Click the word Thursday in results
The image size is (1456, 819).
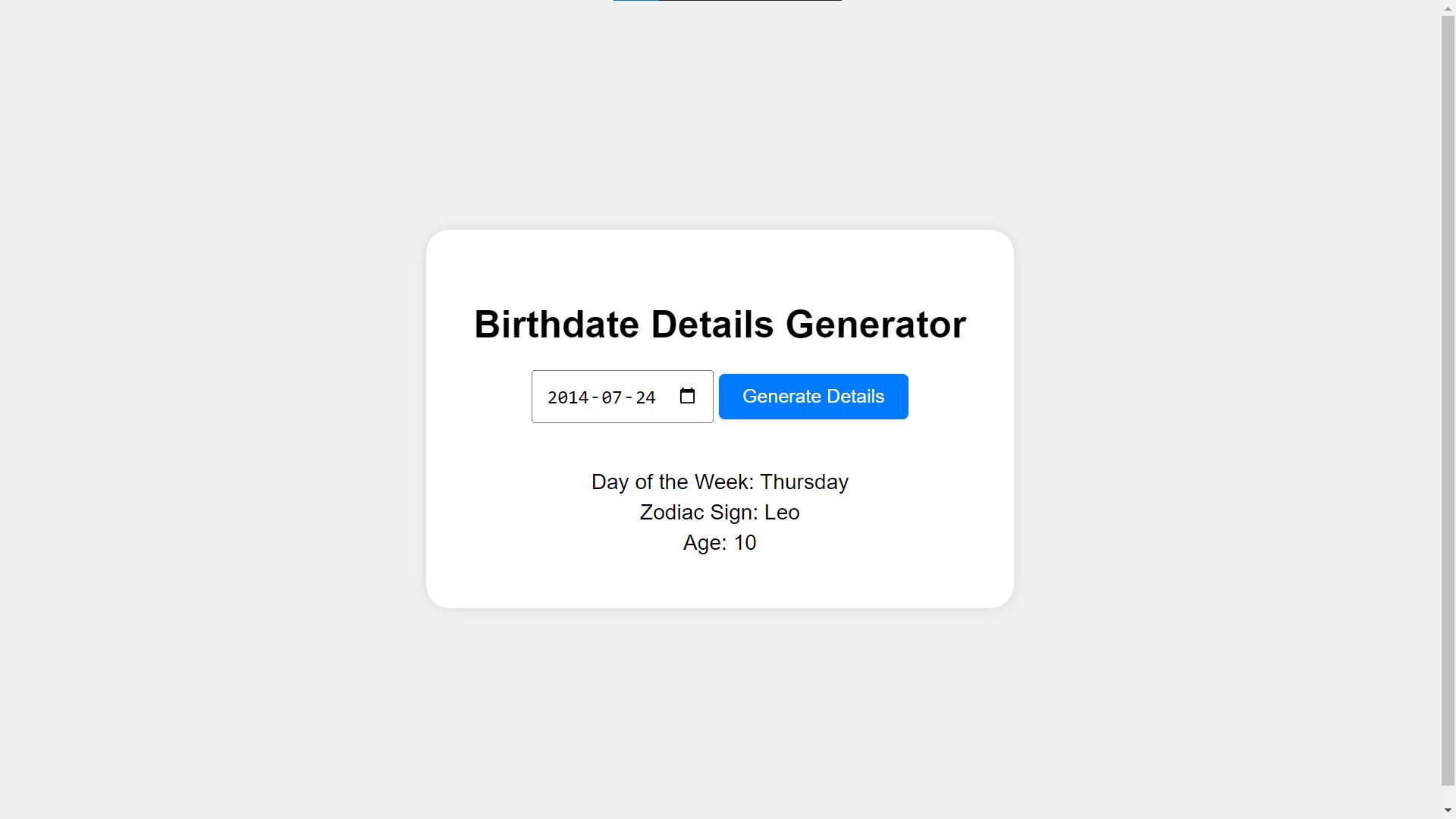[804, 482]
